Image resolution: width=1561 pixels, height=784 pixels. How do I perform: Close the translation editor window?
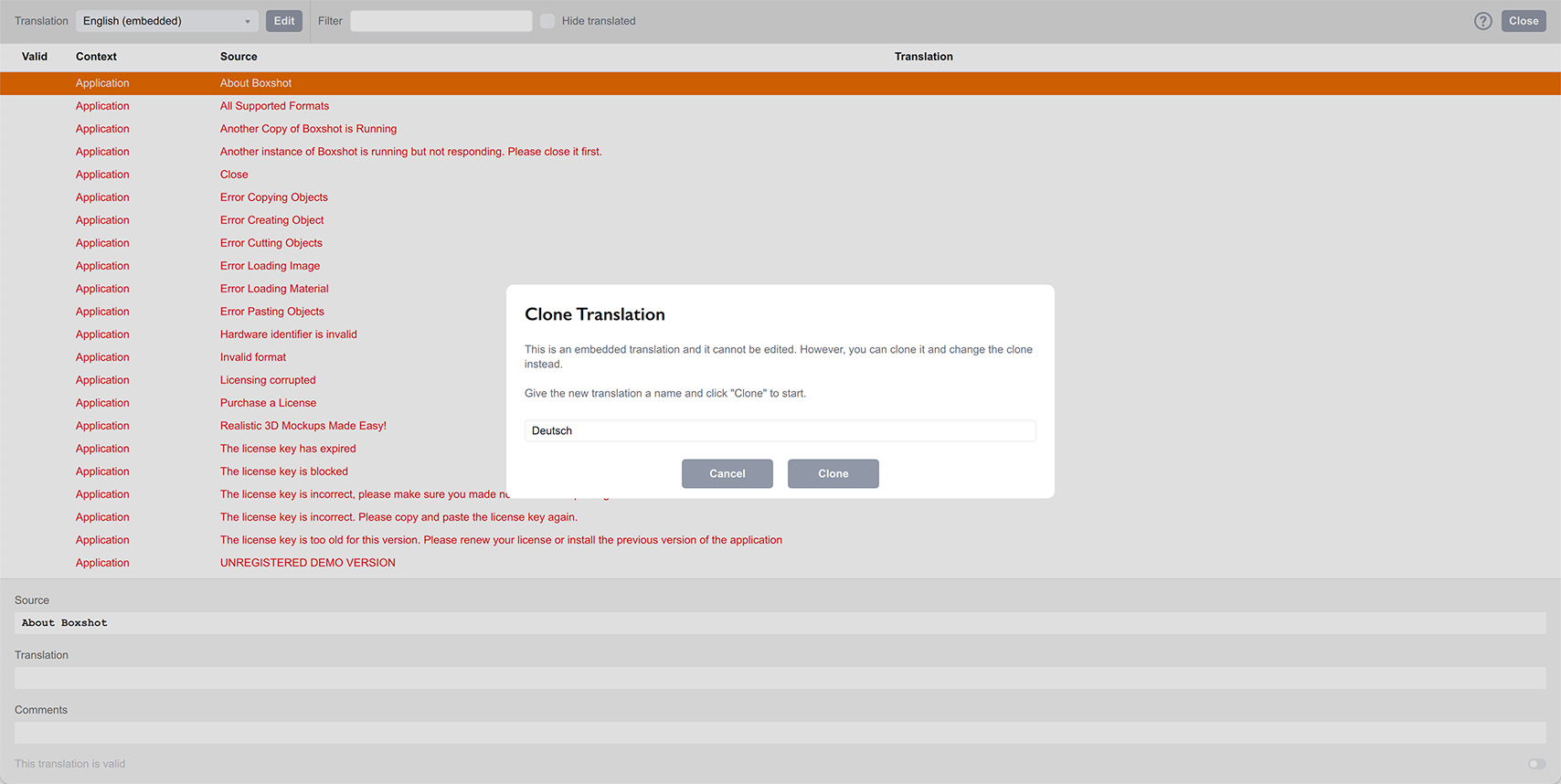click(1523, 21)
